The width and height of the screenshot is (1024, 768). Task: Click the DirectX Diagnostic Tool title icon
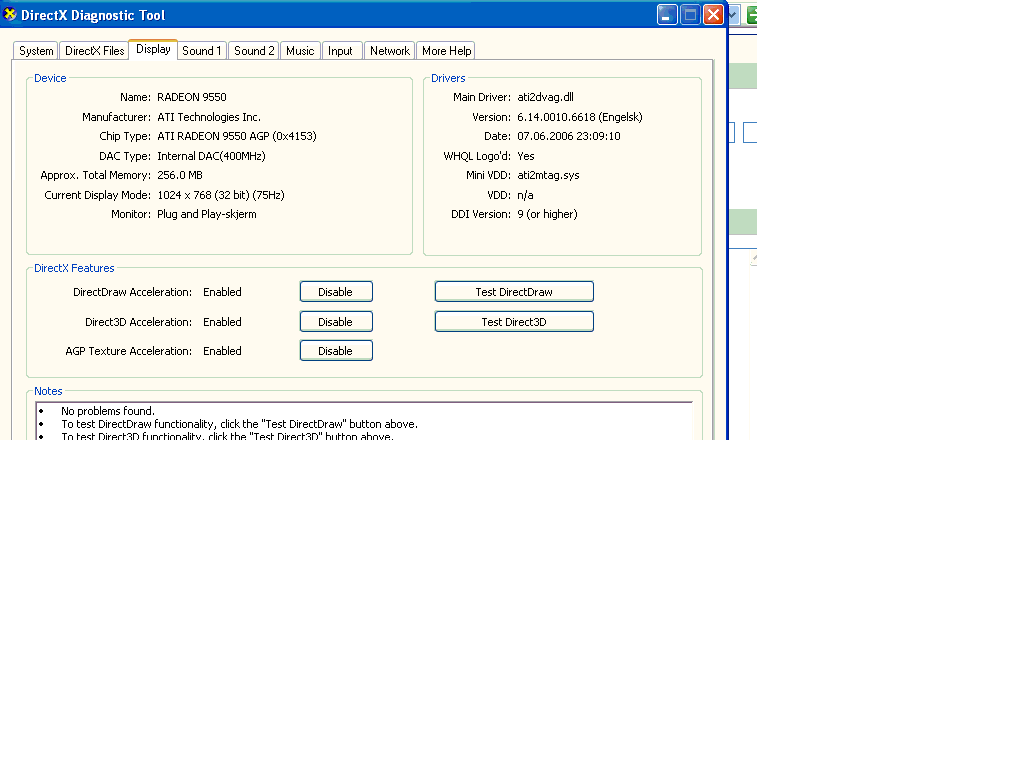(x=10, y=14)
